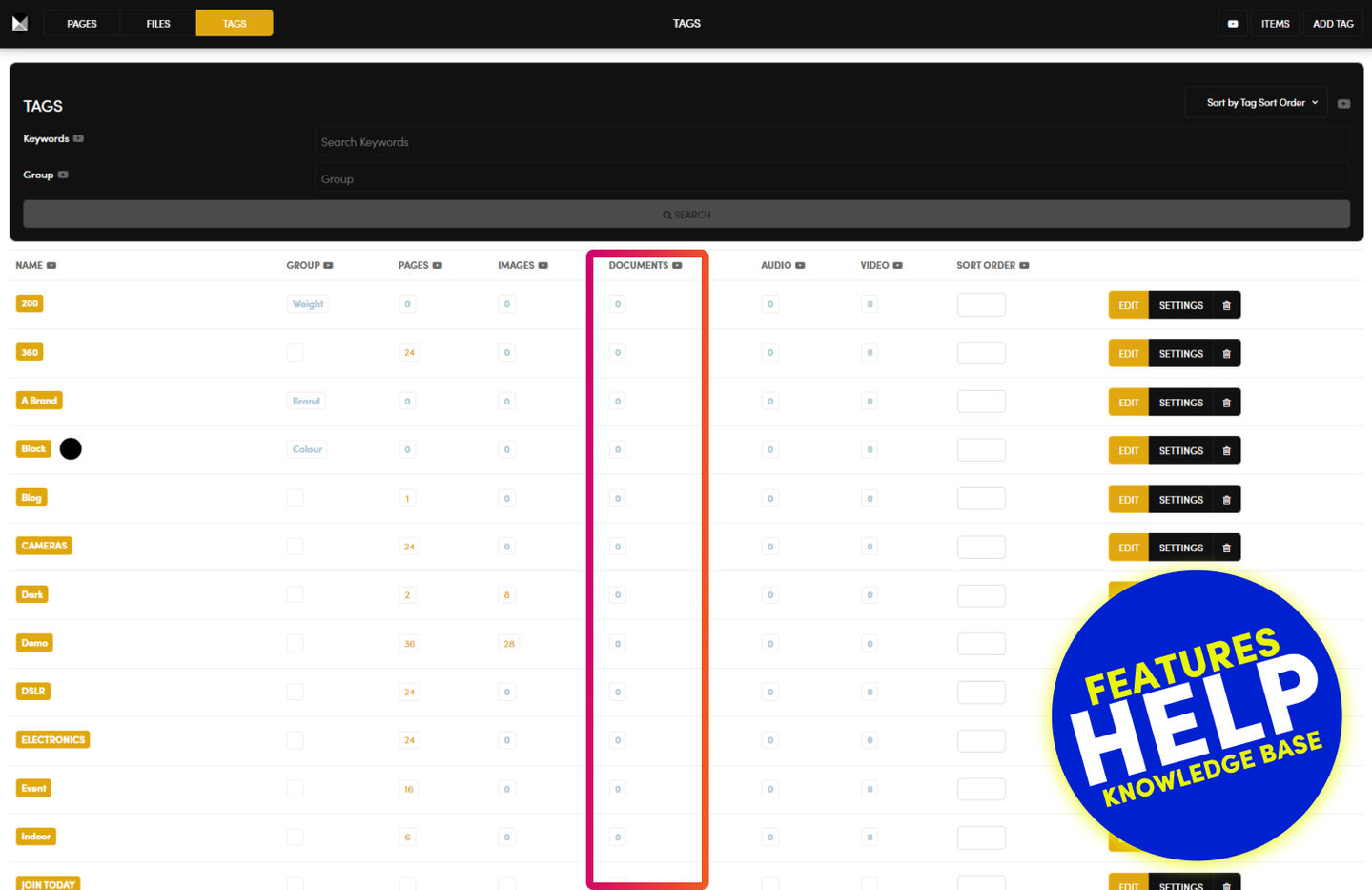This screenshot has width=1372, height=890.
Task: Open the Group filter field
Action: [830, 178]
